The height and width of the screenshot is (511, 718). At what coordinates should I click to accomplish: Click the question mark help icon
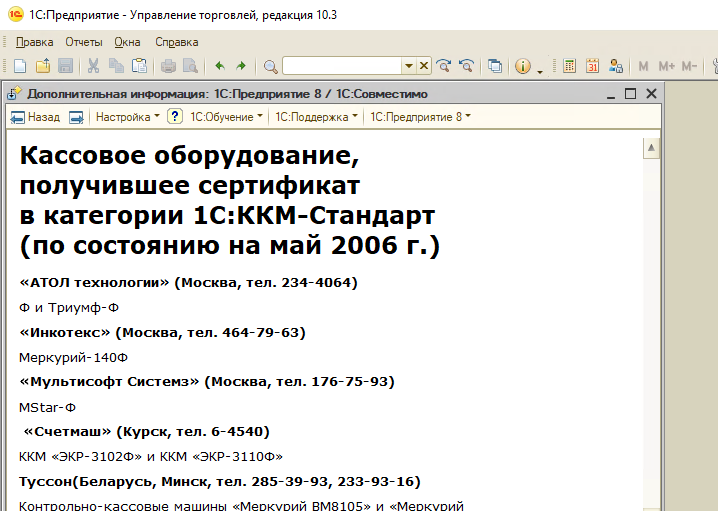[174, 116]
